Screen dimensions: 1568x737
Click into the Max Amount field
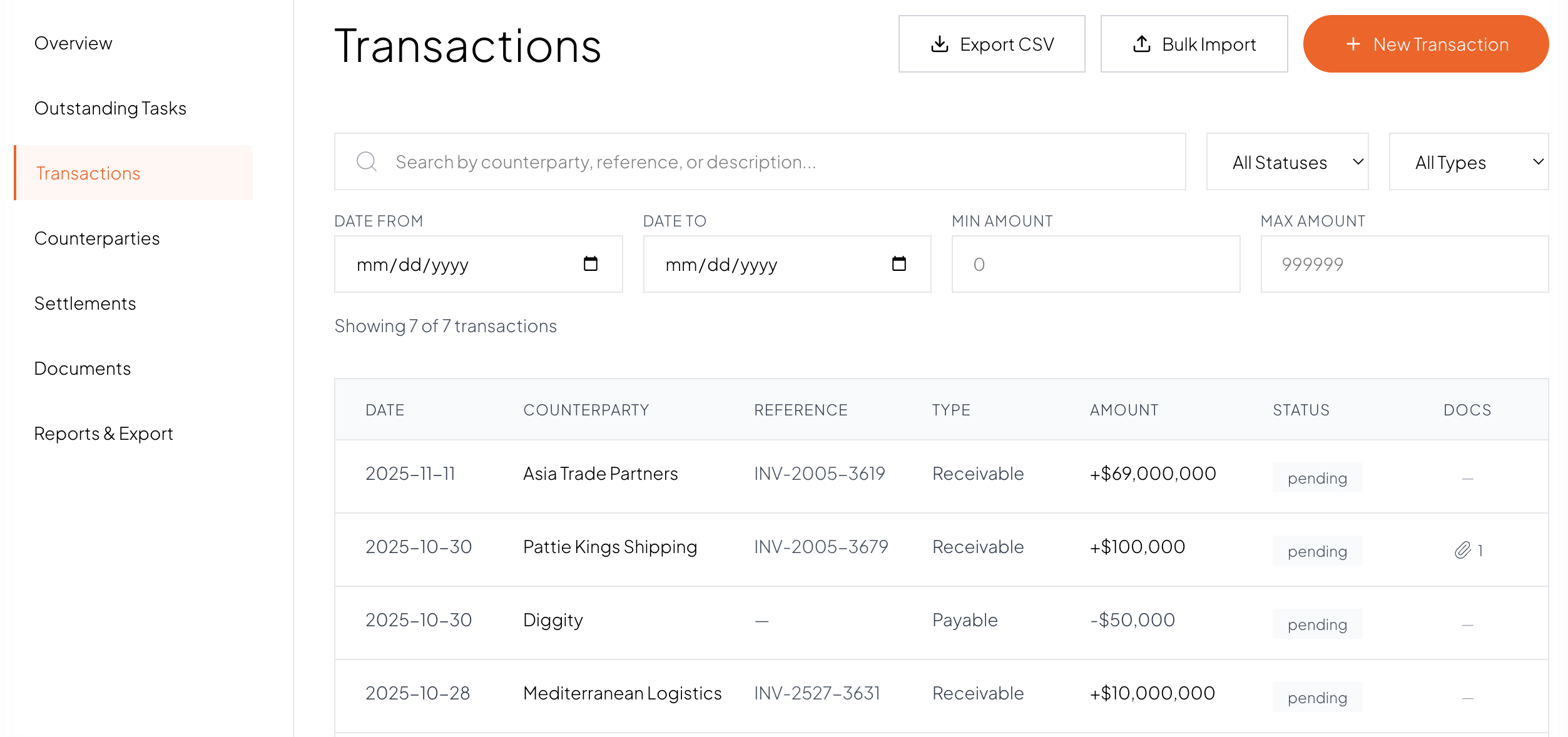click(x=1403, y=264)
